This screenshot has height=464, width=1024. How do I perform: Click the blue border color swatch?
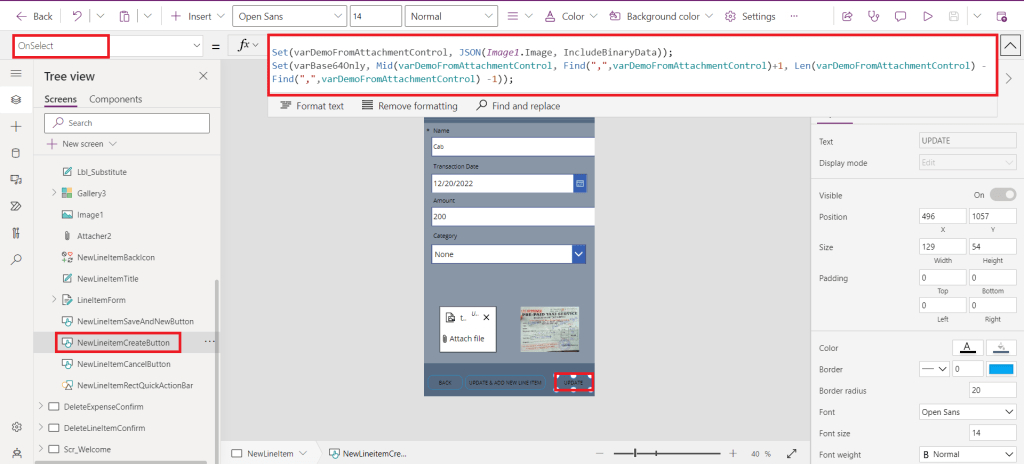point(1002,369)
